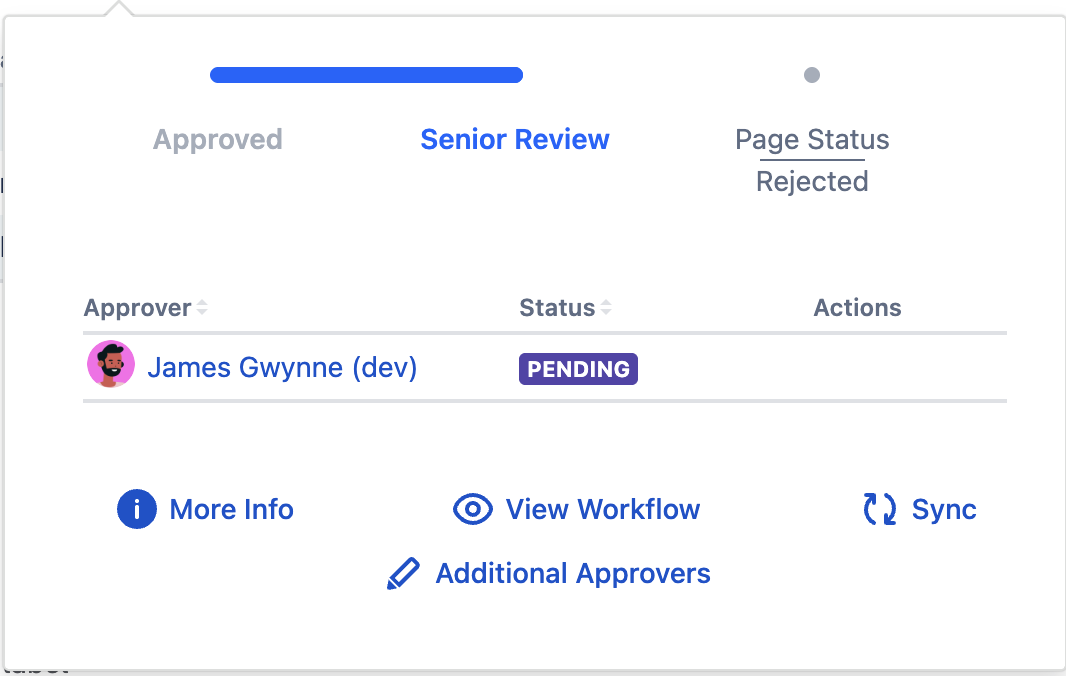Open the Additional Approvers link
Viewport: 1066px width, 676px height.
573,574
